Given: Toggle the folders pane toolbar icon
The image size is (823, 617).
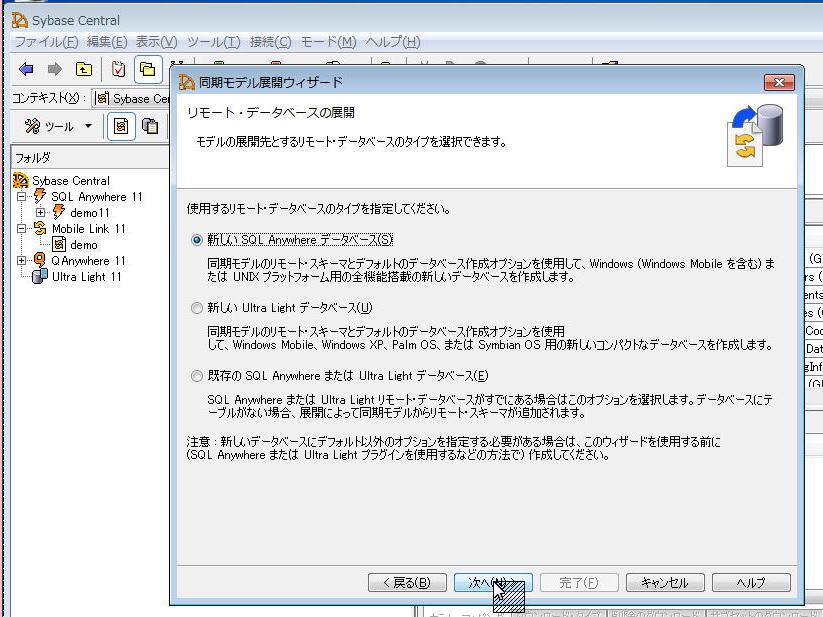Looking at the screenshot, I should tap(148, 69).
